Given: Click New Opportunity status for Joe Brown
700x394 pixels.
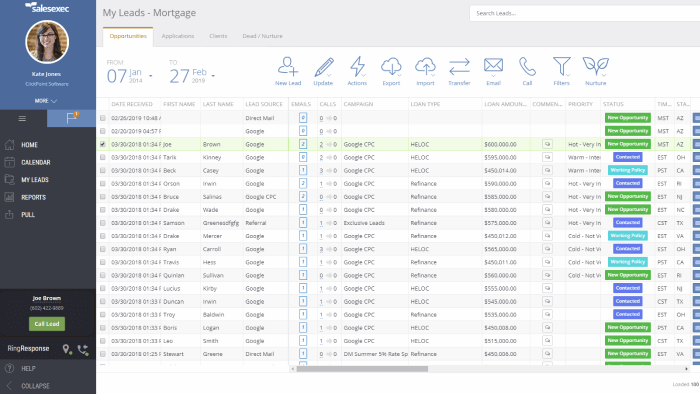Looking at the screenshot, I should pyautogui.click(x=628, y=144).
